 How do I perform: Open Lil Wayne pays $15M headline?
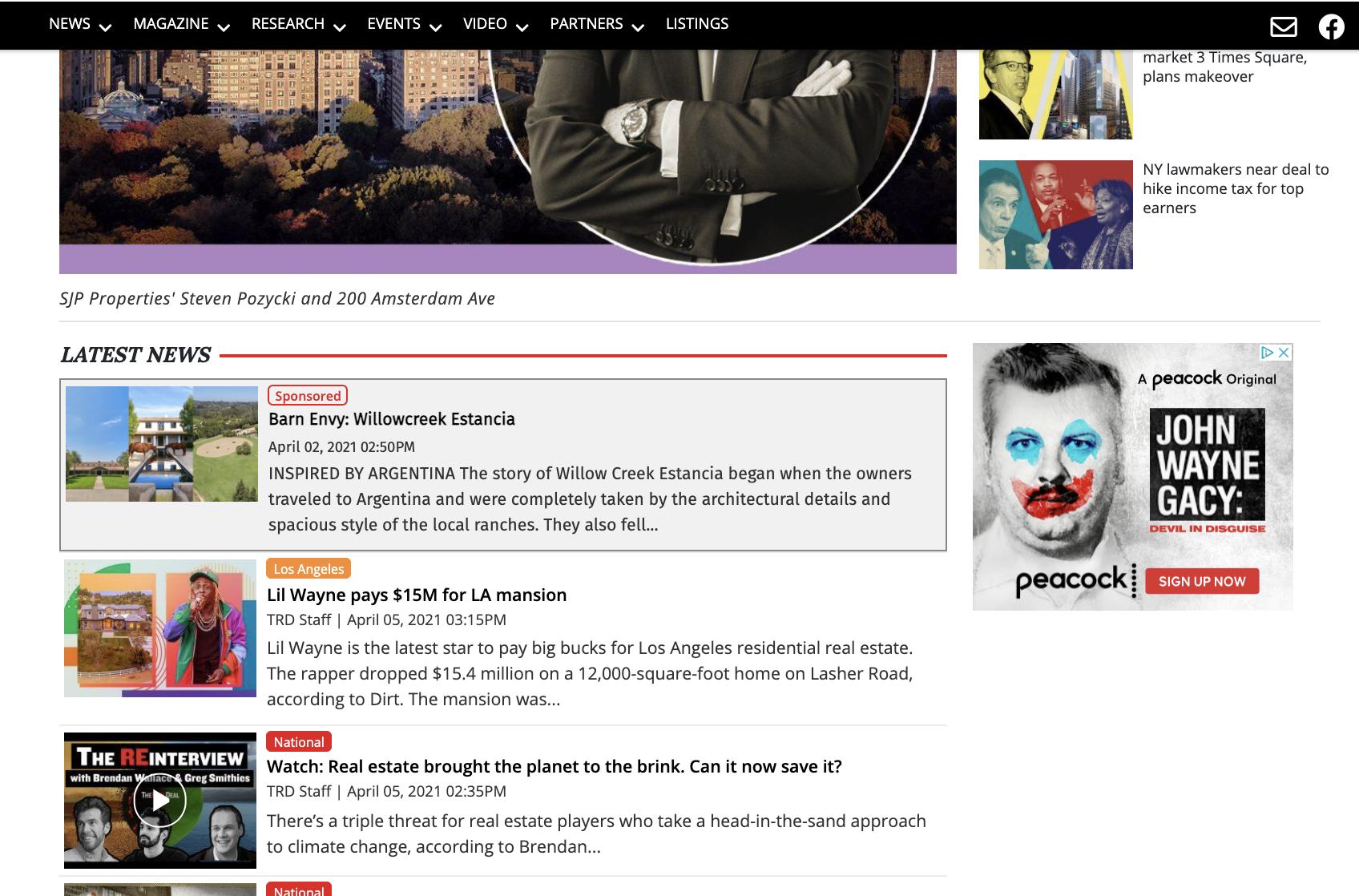(x=417, y=595)
